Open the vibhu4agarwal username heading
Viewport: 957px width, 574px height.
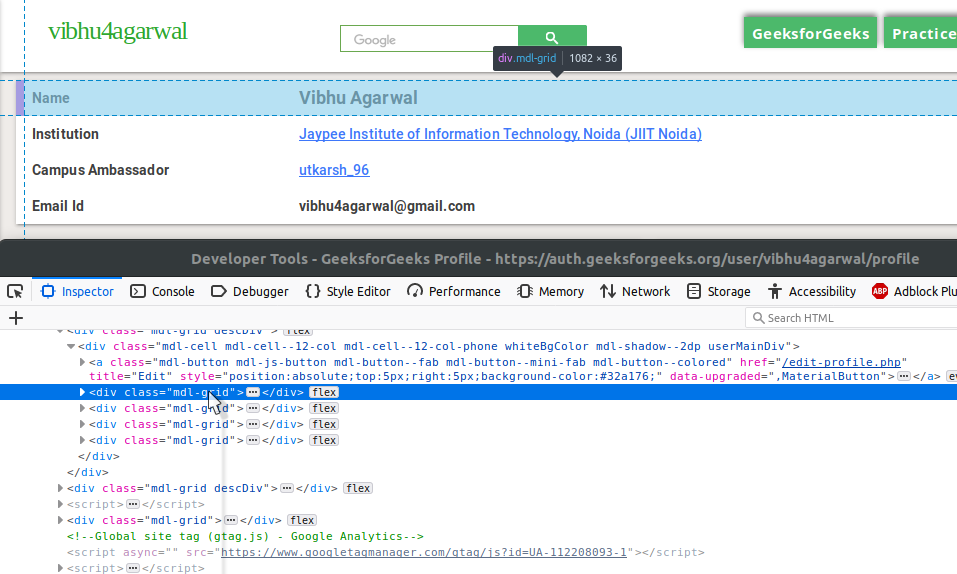(x=118, y=31)
